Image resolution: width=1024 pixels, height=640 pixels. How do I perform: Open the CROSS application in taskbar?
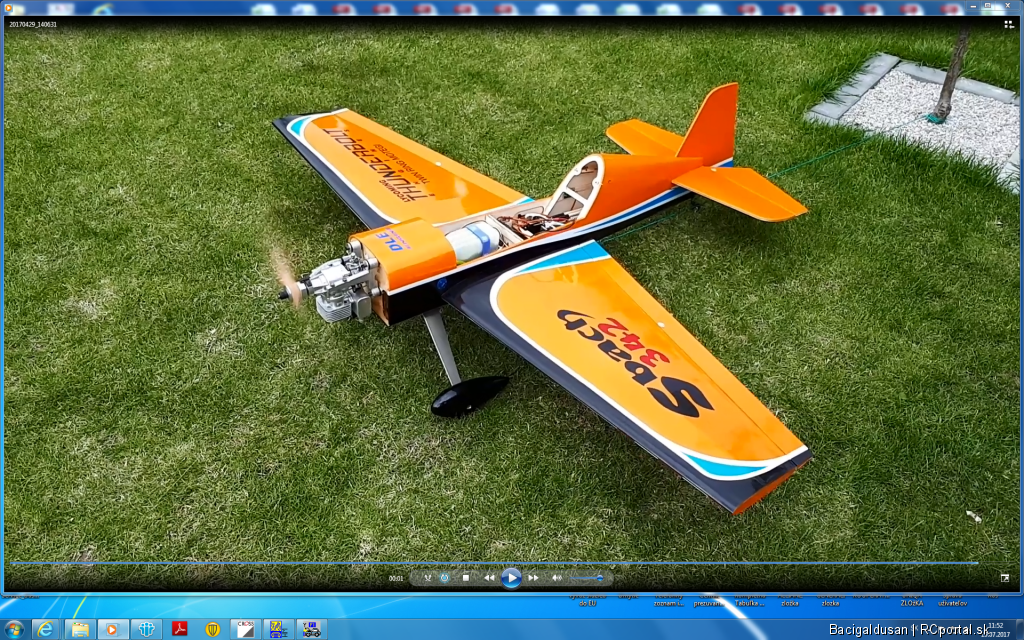coord(246,629)
